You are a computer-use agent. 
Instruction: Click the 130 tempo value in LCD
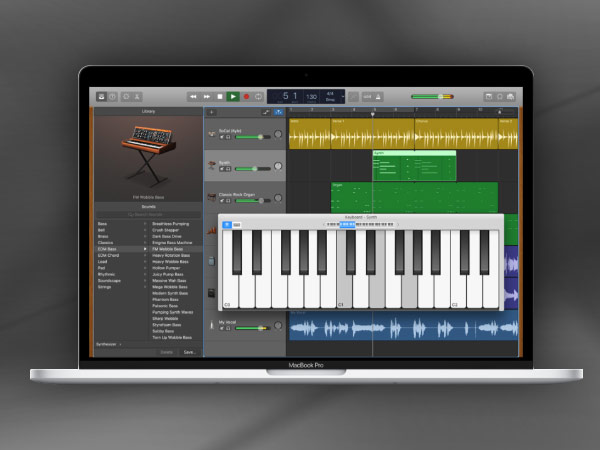point(311,97)
